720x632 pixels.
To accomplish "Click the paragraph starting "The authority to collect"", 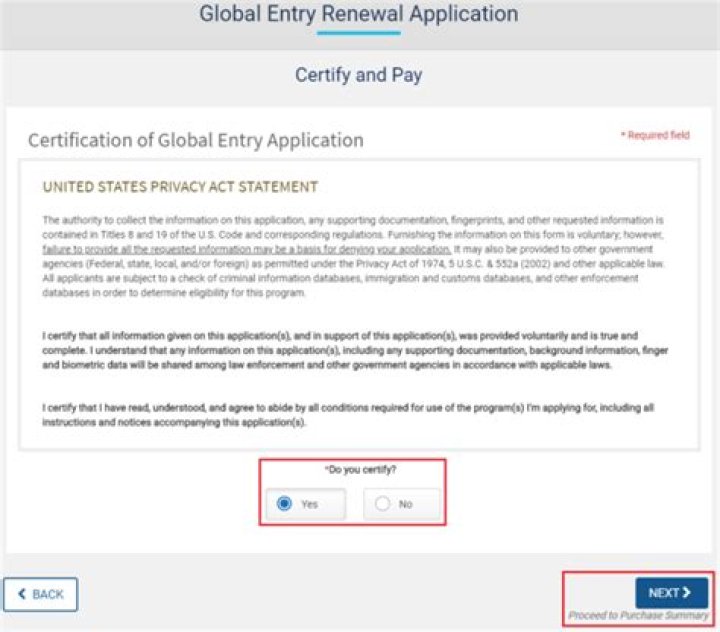I will [x=355, y=256].
